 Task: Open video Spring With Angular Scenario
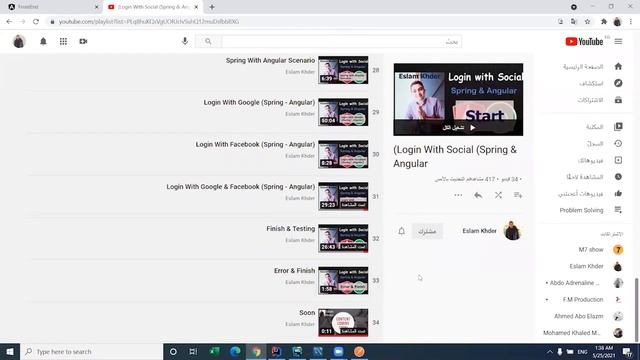(270, 60)
